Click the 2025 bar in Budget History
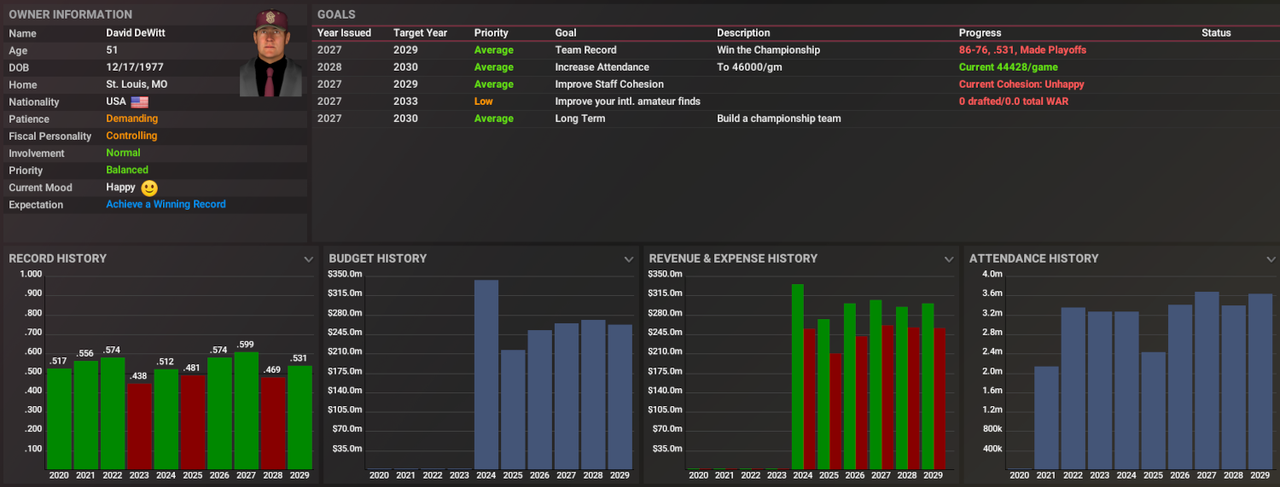The image size is (1280, 487). point(513,409)
